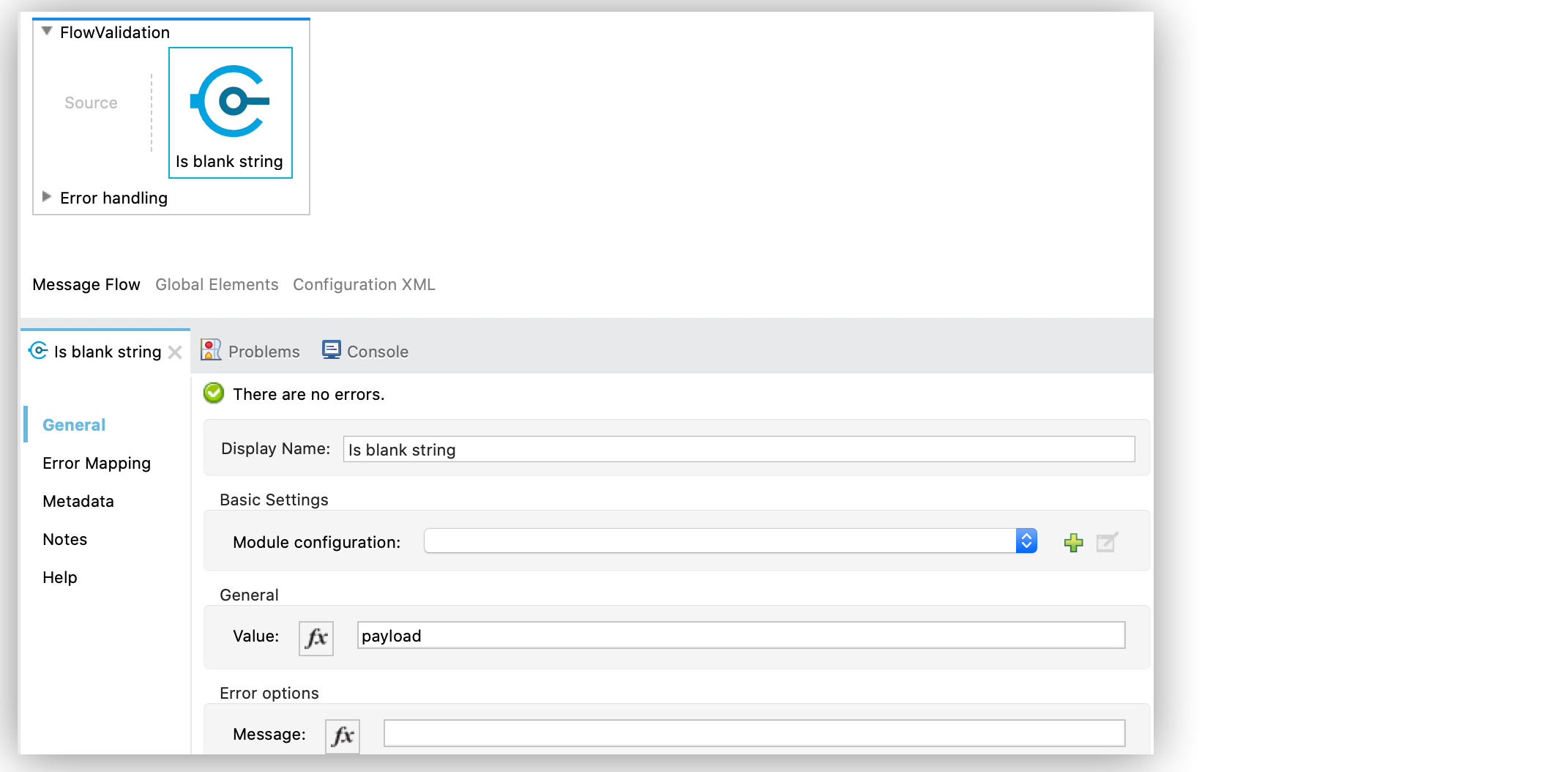Click the fx button beside Value
Viewport: 1568px width, 772px height.
[316, 637]
